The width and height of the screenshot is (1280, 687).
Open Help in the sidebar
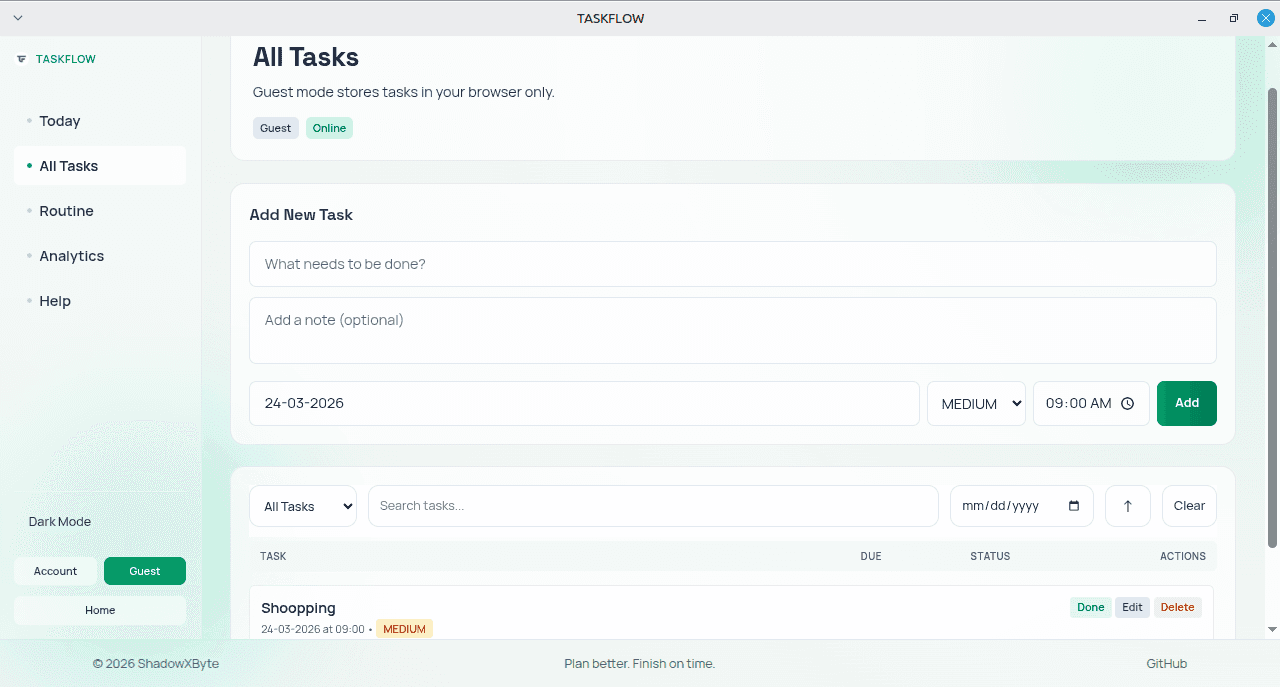click(100, 301)
